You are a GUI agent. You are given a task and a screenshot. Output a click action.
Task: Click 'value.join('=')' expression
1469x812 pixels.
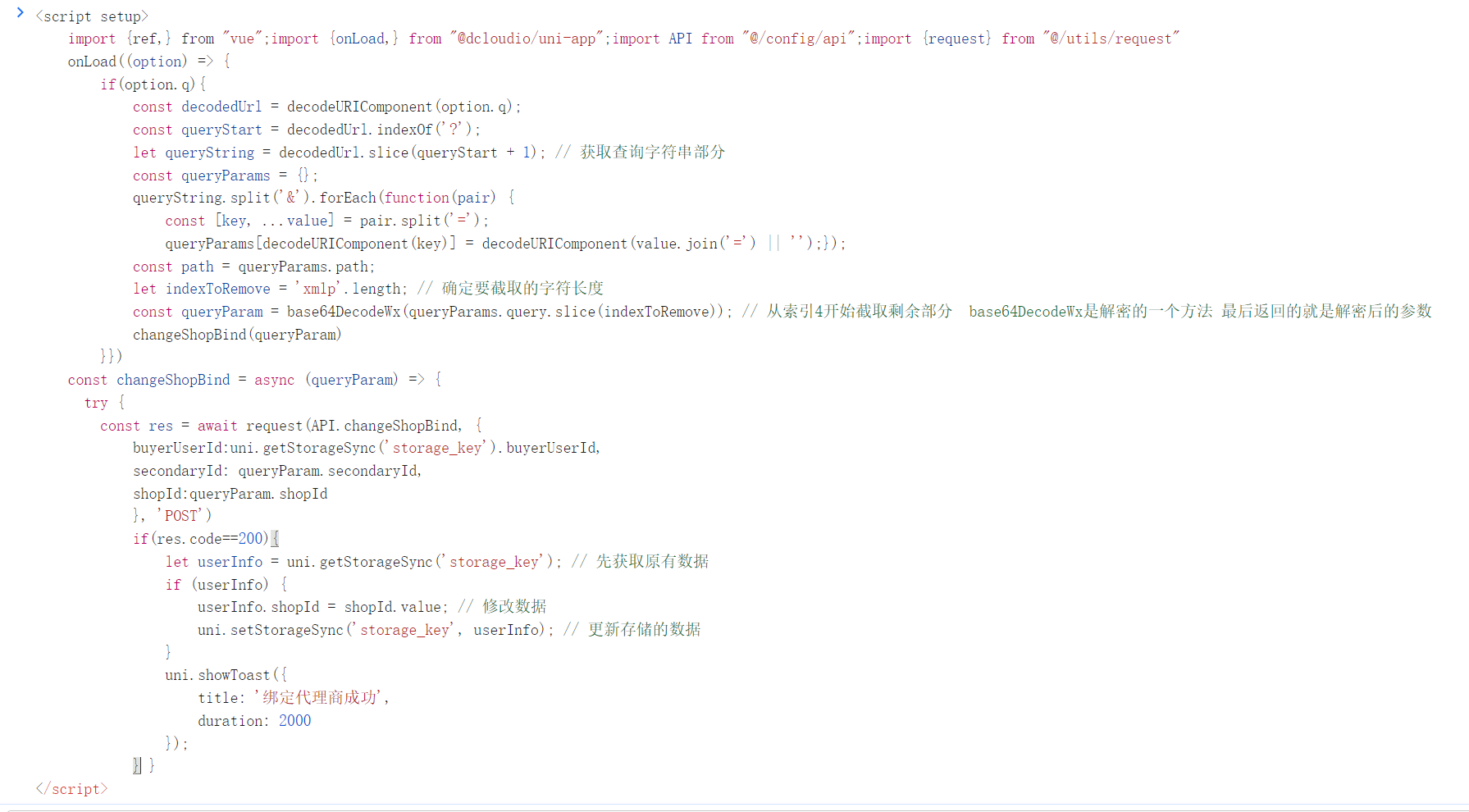tap(696, 244)
